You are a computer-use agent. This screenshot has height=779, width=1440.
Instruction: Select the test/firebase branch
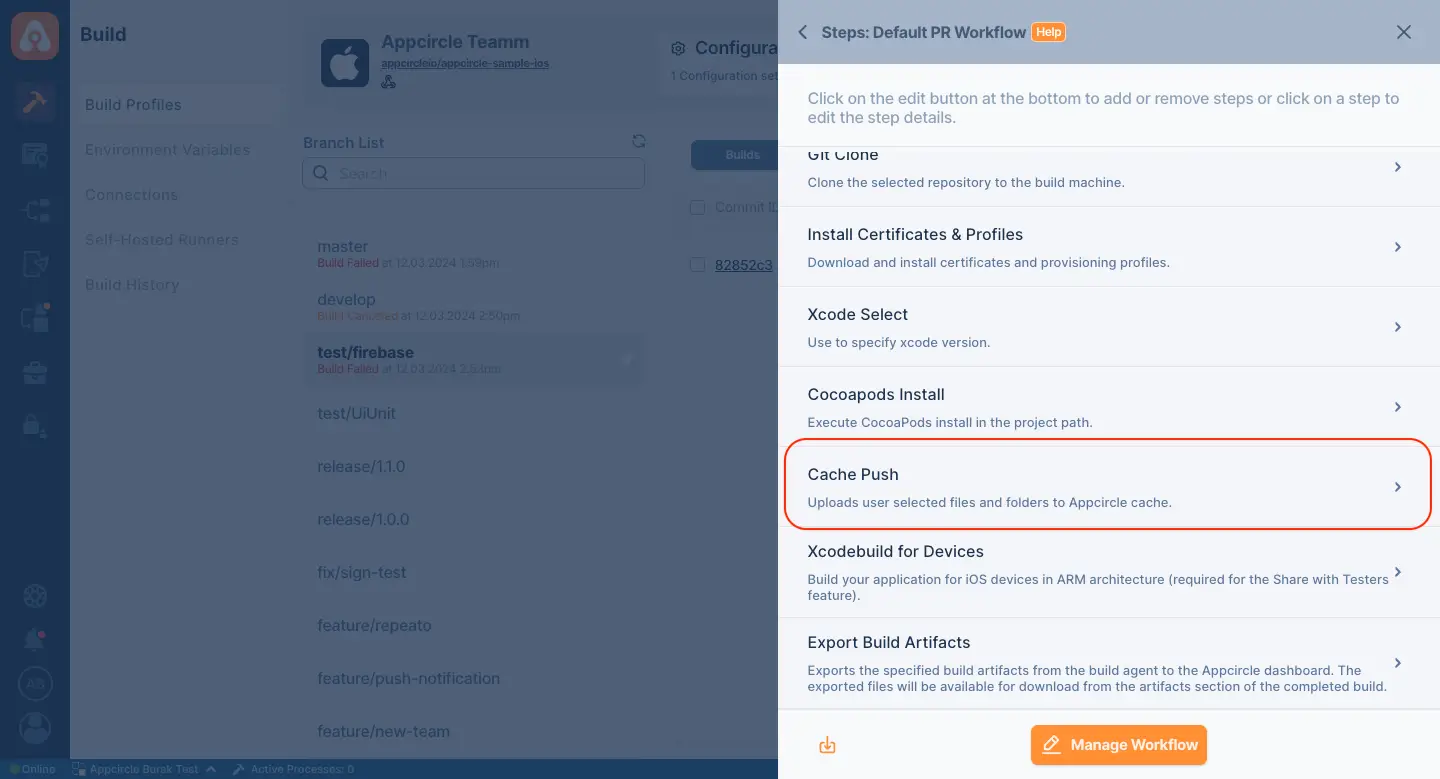(474, 360)
